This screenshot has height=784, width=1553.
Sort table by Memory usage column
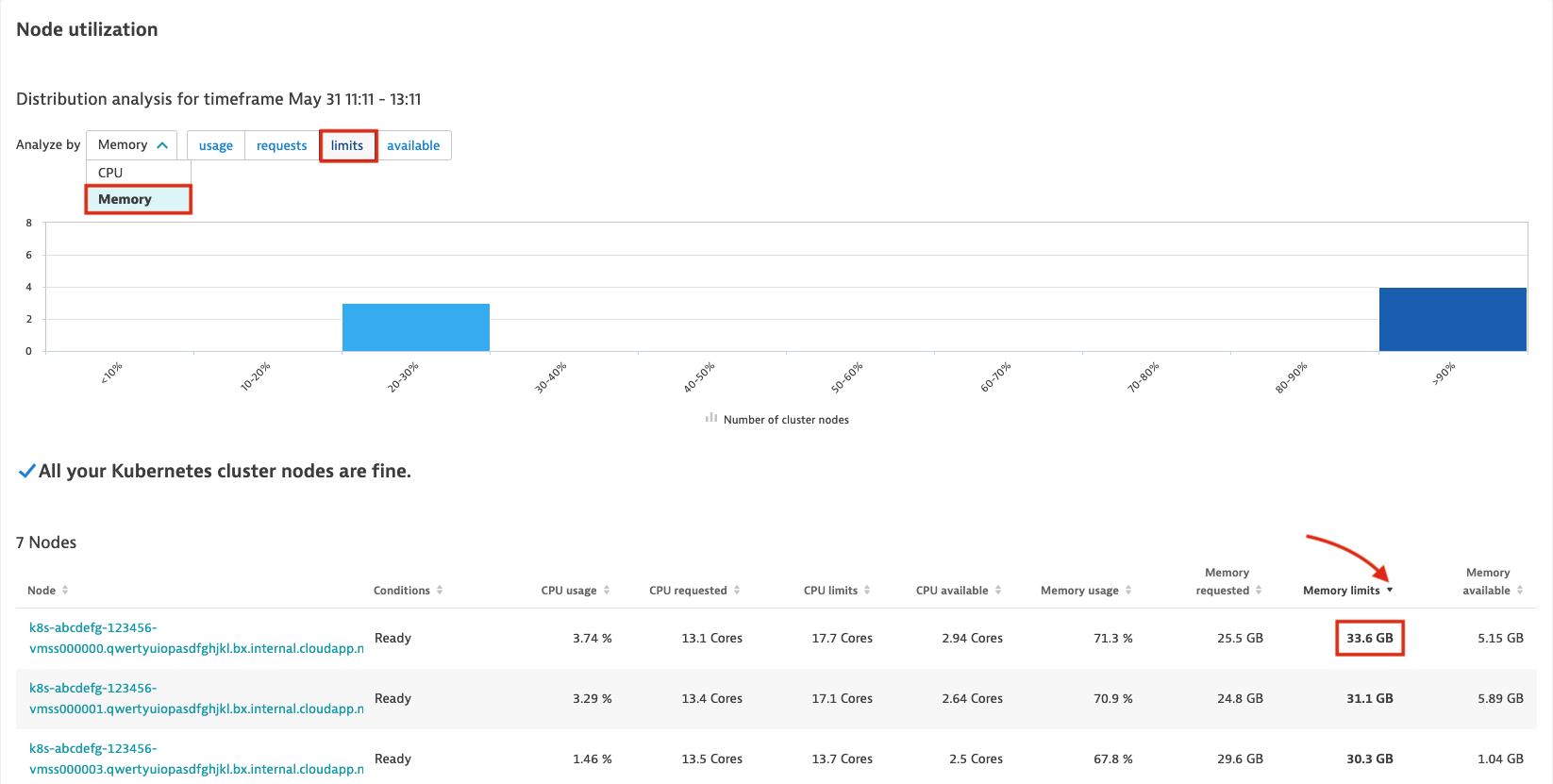point(1086,591)
